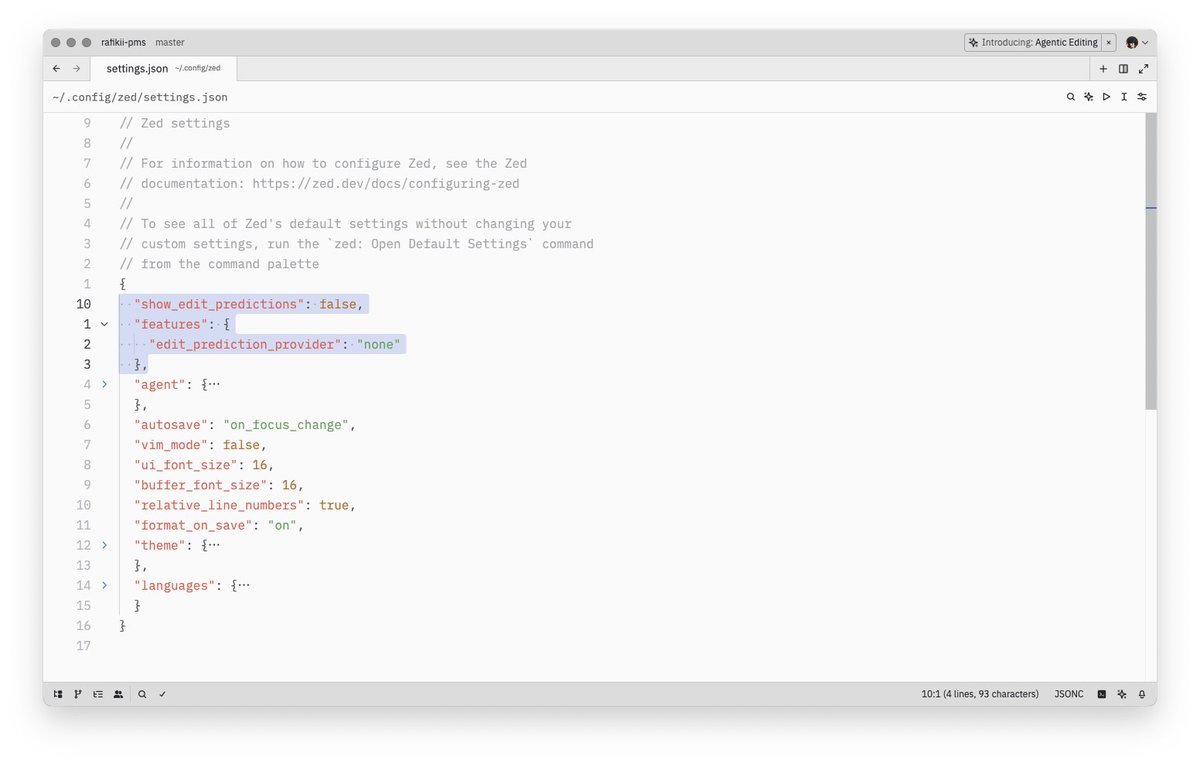The width and height of the screenshot is (1200, 763).
Task: Click the macOS green fullscreen window button
Action: click(x=87, y=43)
